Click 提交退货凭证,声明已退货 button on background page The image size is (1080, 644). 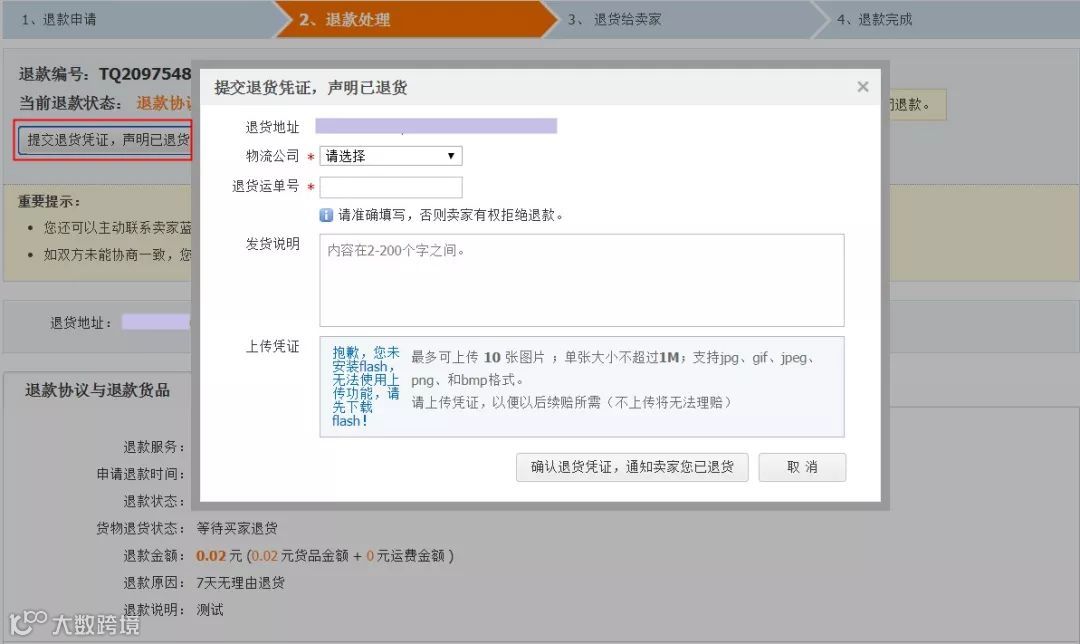point(104,140)
